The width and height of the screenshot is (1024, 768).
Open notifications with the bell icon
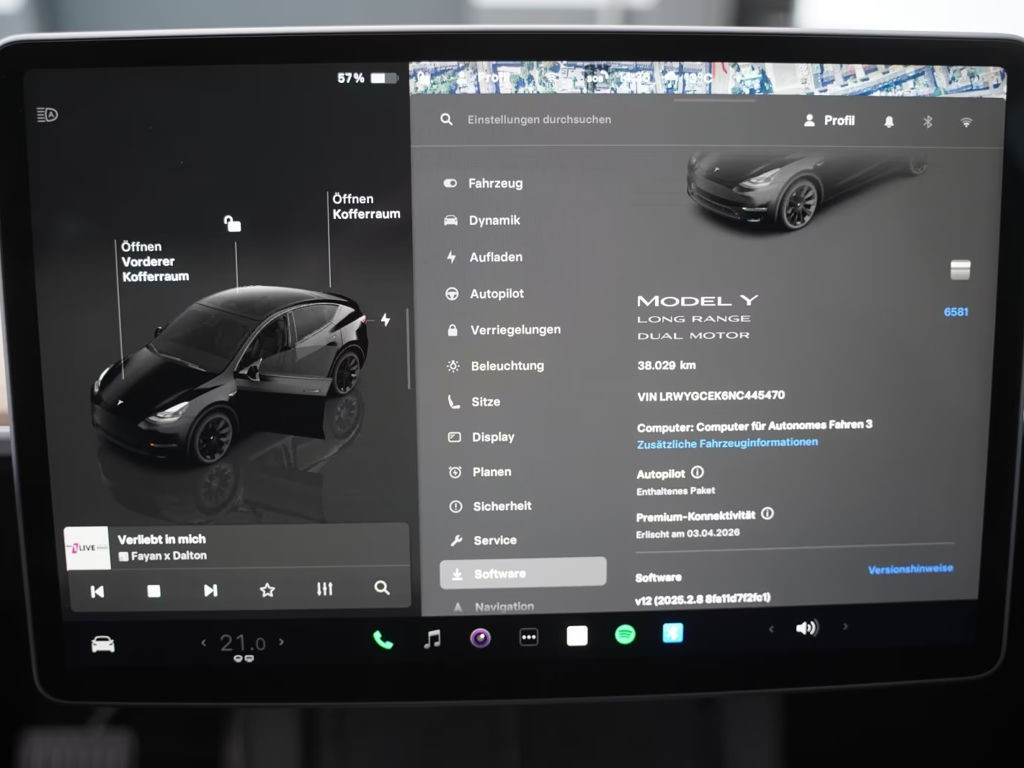click(x=888, y=120)
